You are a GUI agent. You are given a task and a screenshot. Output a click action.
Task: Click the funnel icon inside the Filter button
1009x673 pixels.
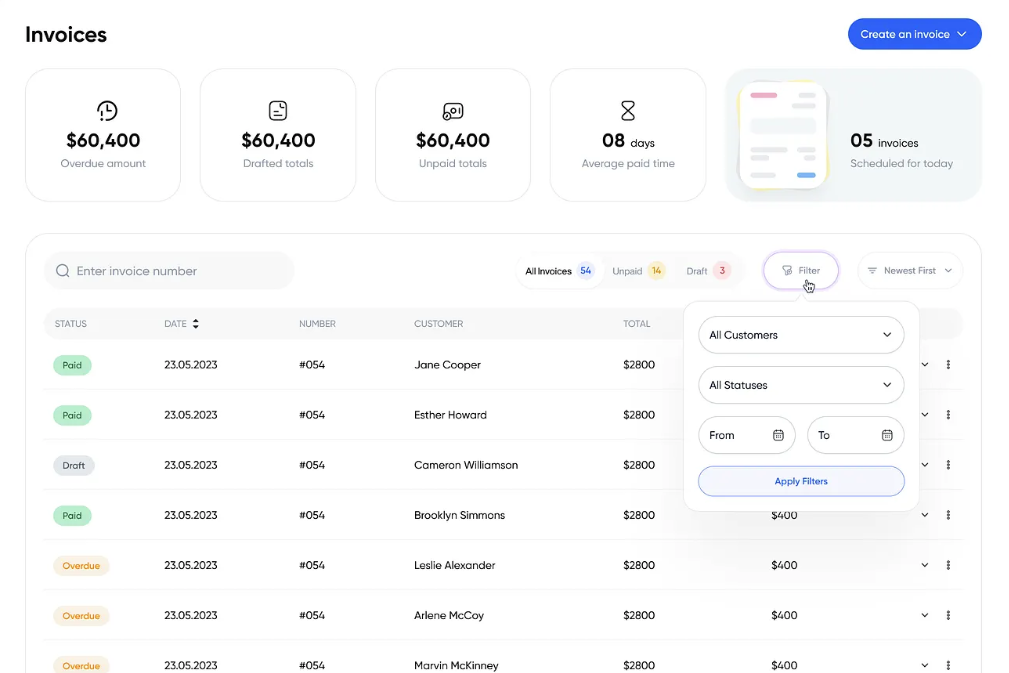pyautogui.click(x=789, y=270)
